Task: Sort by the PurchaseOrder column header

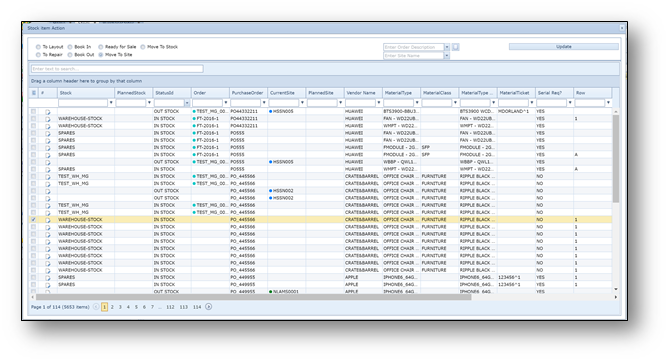Action: point(248,93)
